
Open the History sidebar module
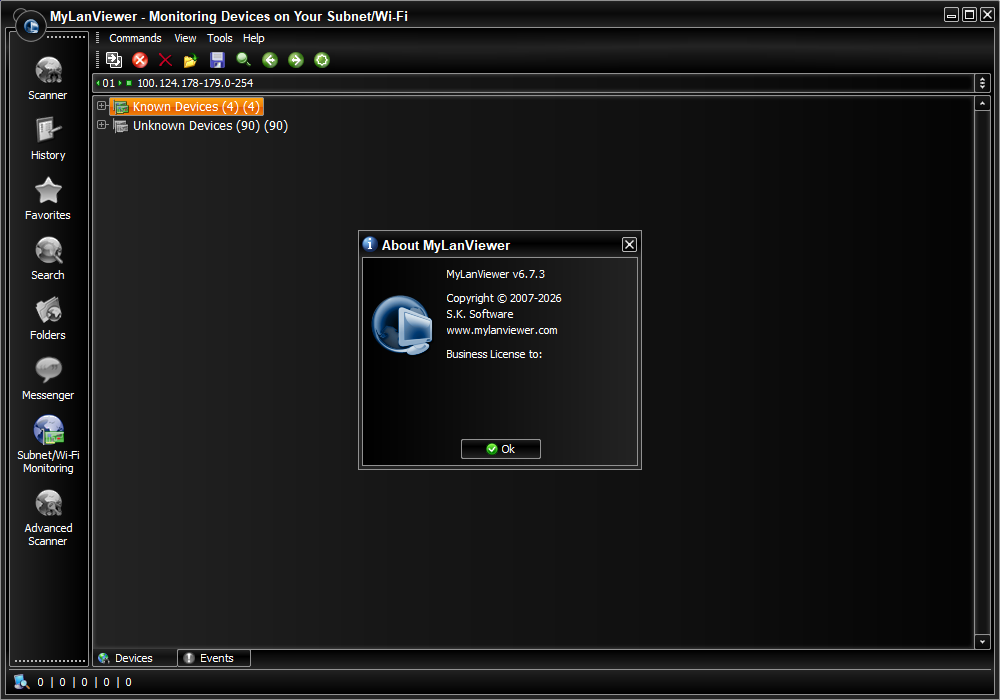[48, 138]
